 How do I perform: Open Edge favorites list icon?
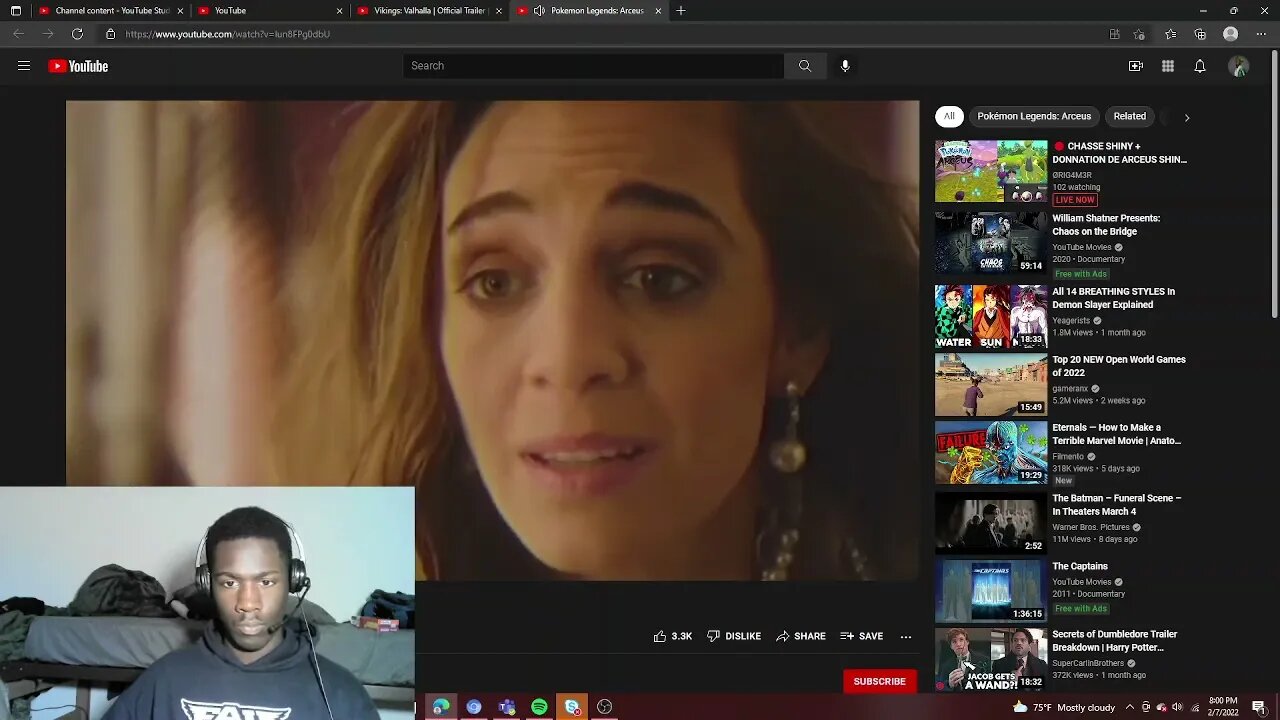point(1170,34)
